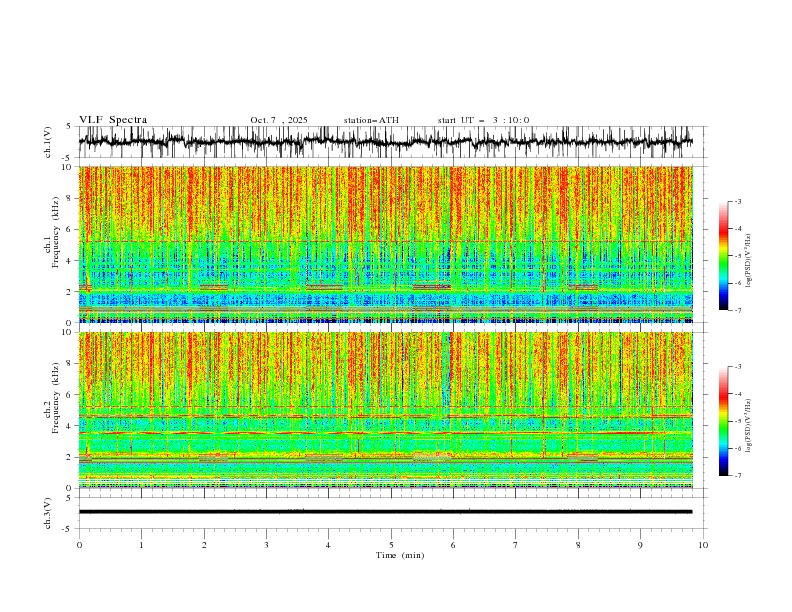The image size is (792, 612).
Task: Click the '-3' tick on upper colorbar
Action: coord(738,201)
